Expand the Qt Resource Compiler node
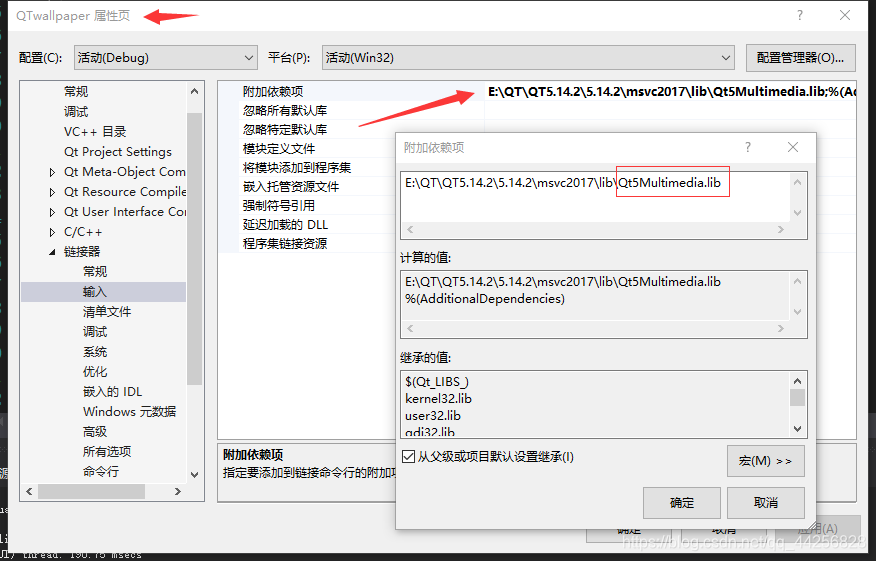Image resolution: width=876 pixels, height=561 pixels. coord(52,192)
